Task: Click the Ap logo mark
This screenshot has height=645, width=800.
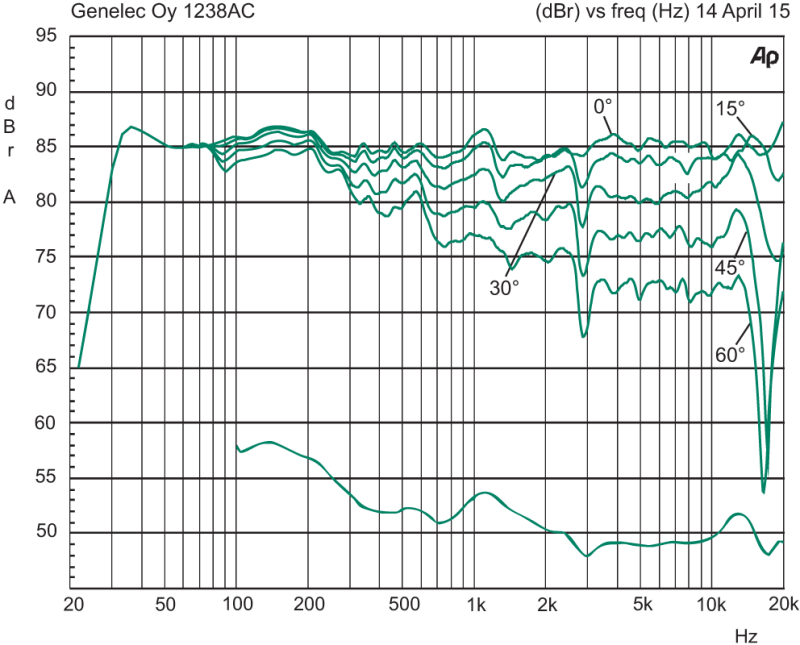Action: pos(764,58)
